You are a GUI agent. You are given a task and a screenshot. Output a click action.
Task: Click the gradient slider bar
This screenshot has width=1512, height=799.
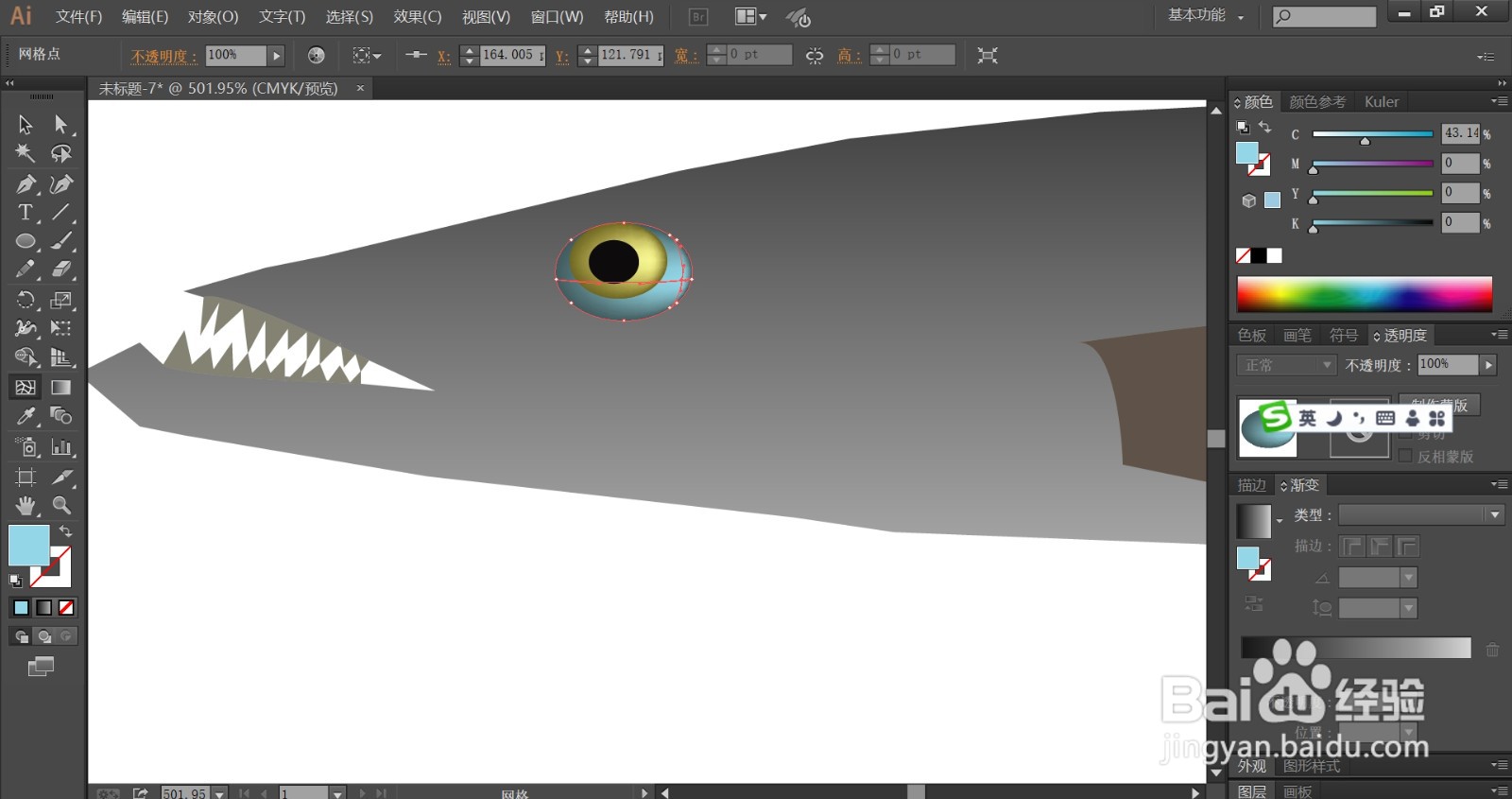(1356, 648)
